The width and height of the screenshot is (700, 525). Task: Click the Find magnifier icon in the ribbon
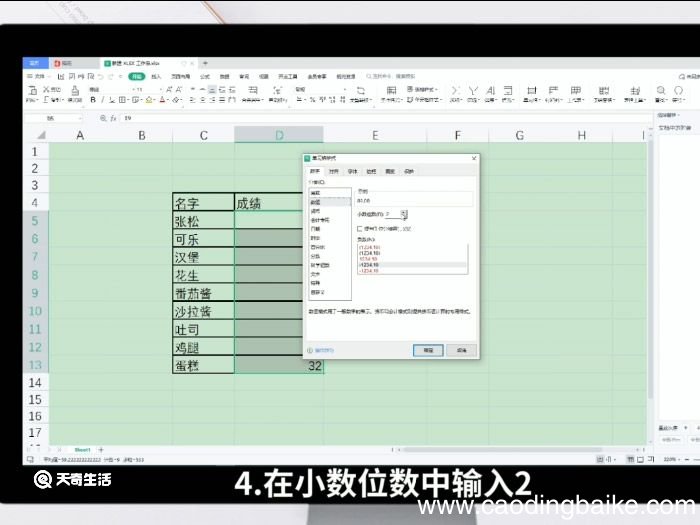click(x=661, y=90)
